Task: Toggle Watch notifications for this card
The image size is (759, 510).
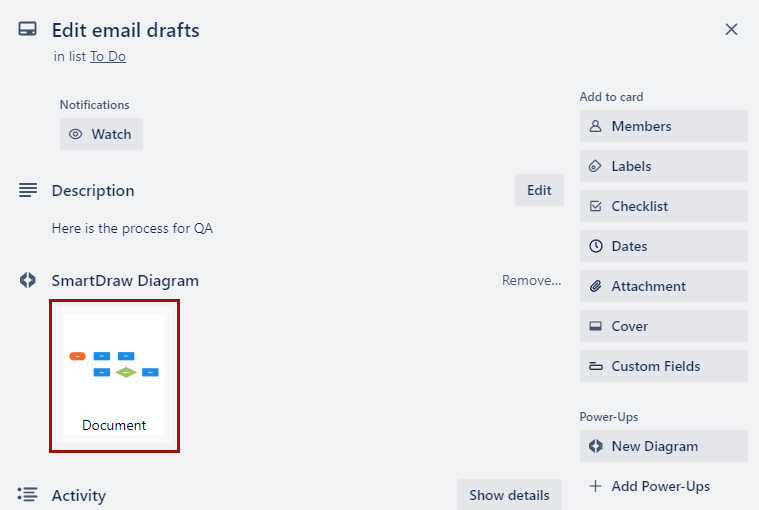Action: pos(101,134)
